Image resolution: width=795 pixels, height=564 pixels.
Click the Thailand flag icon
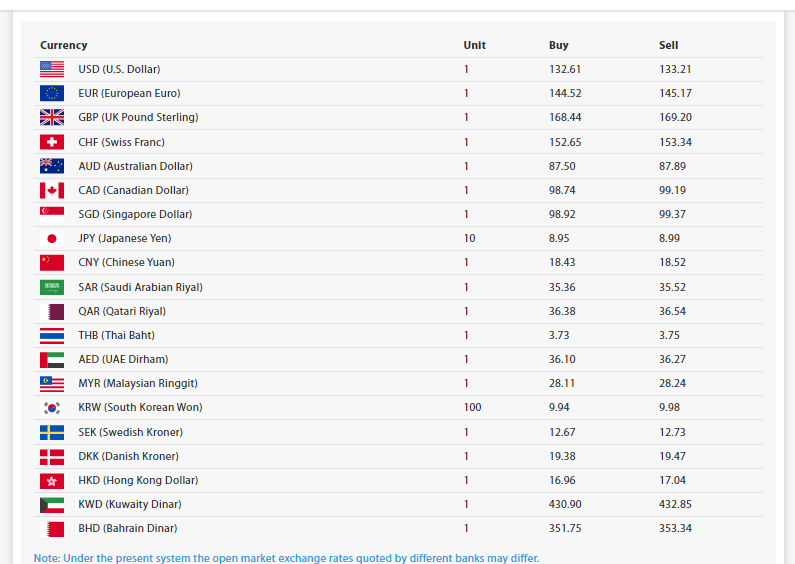pyautogui.click(x=52, y=335)
